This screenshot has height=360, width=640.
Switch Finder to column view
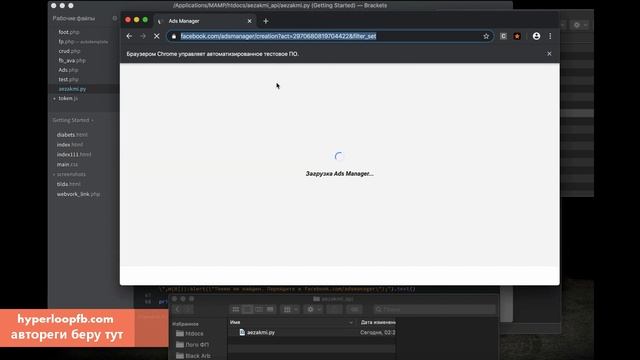[258, 309]
